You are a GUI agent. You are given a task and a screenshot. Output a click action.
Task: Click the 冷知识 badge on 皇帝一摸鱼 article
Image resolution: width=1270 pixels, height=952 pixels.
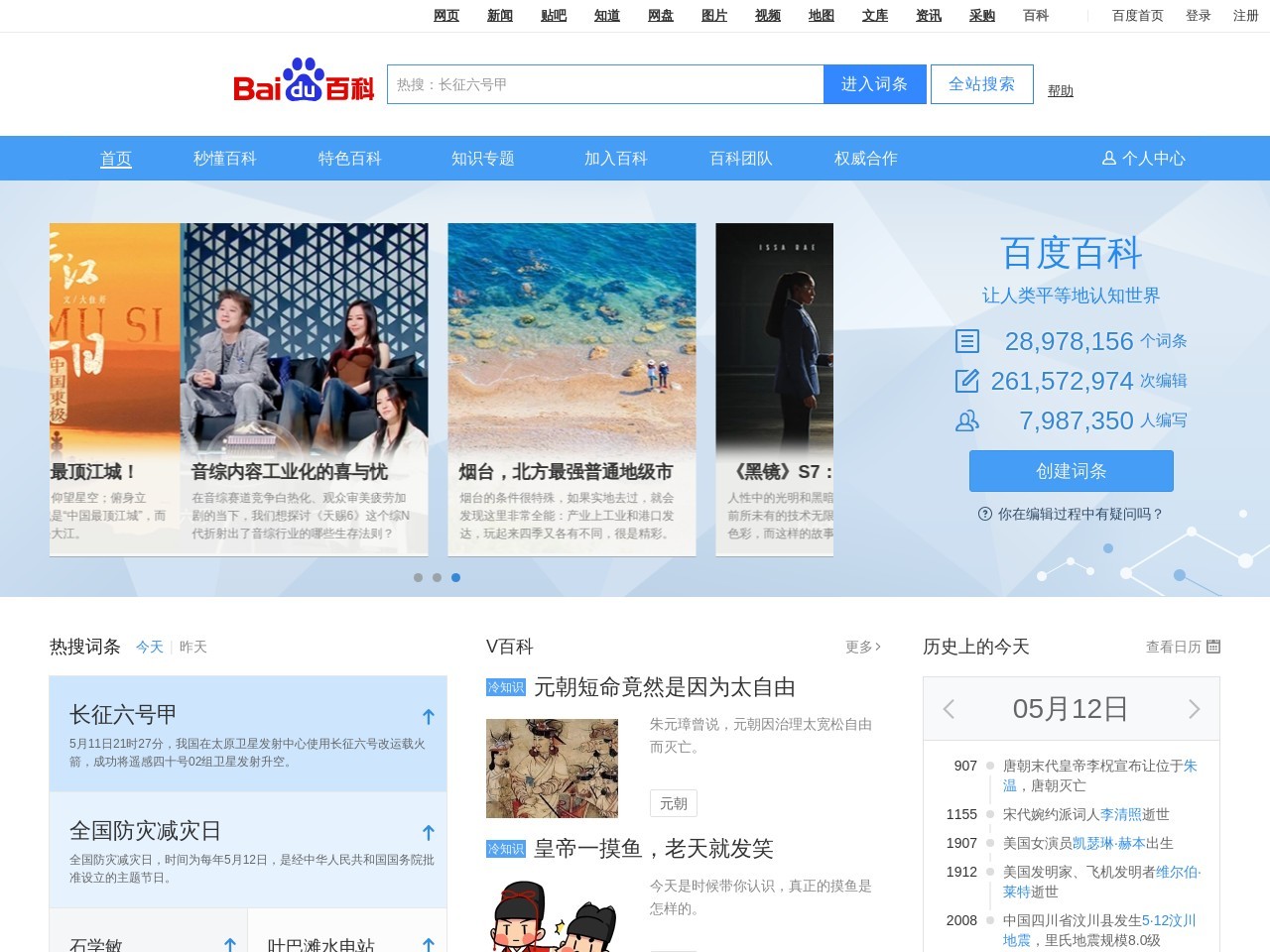click(x=506, y=849)
